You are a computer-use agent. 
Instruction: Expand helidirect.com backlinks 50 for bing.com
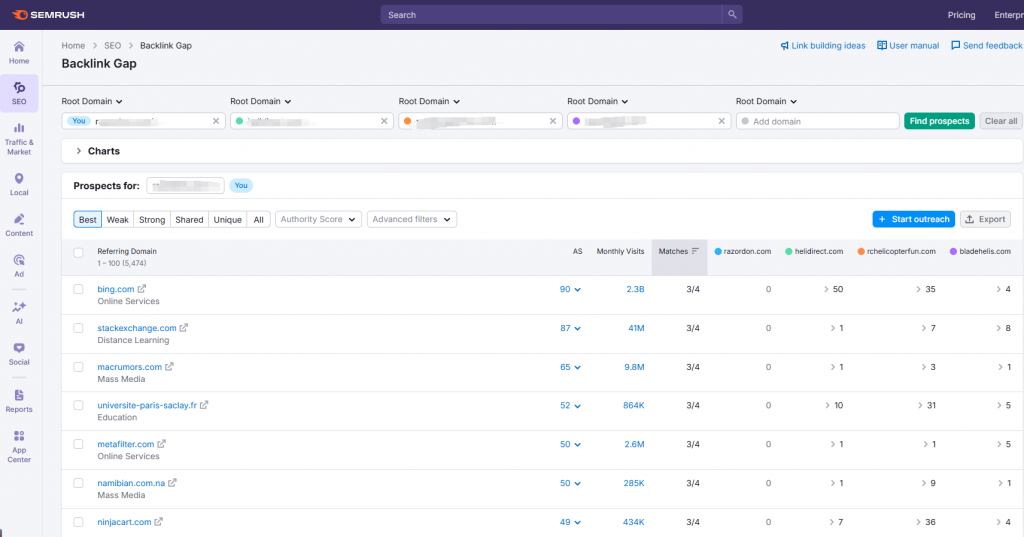[833, 289]
